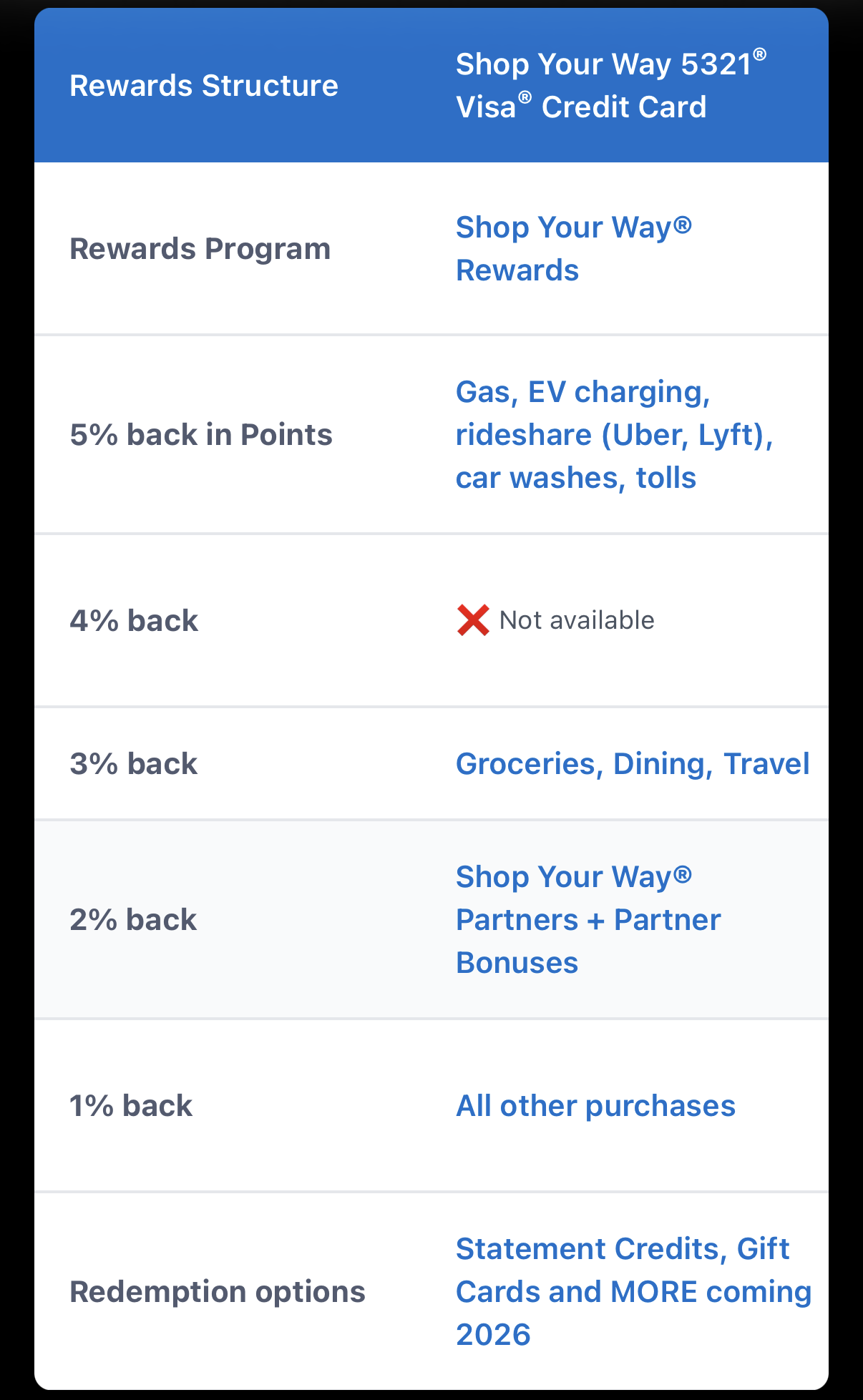Screen dimensions: 863x1400
Task: Click the Redemption options row label
Action: click(x=218, y=1292)
